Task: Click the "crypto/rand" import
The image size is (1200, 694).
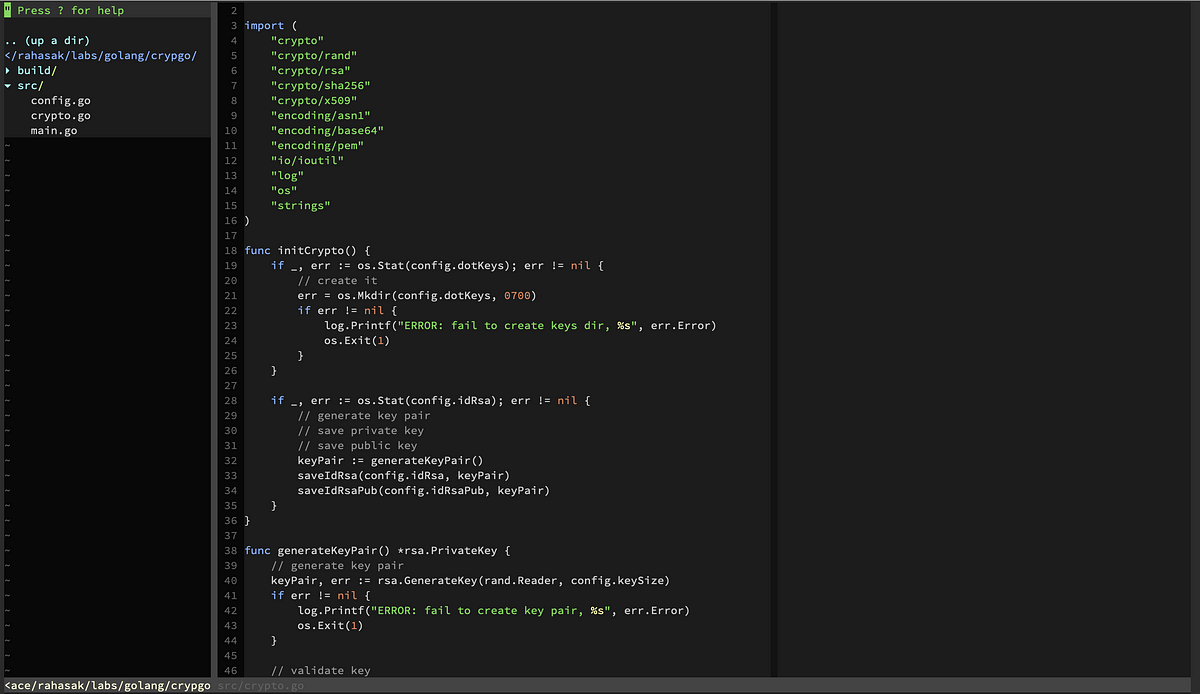Action: [x=314, y=55]
